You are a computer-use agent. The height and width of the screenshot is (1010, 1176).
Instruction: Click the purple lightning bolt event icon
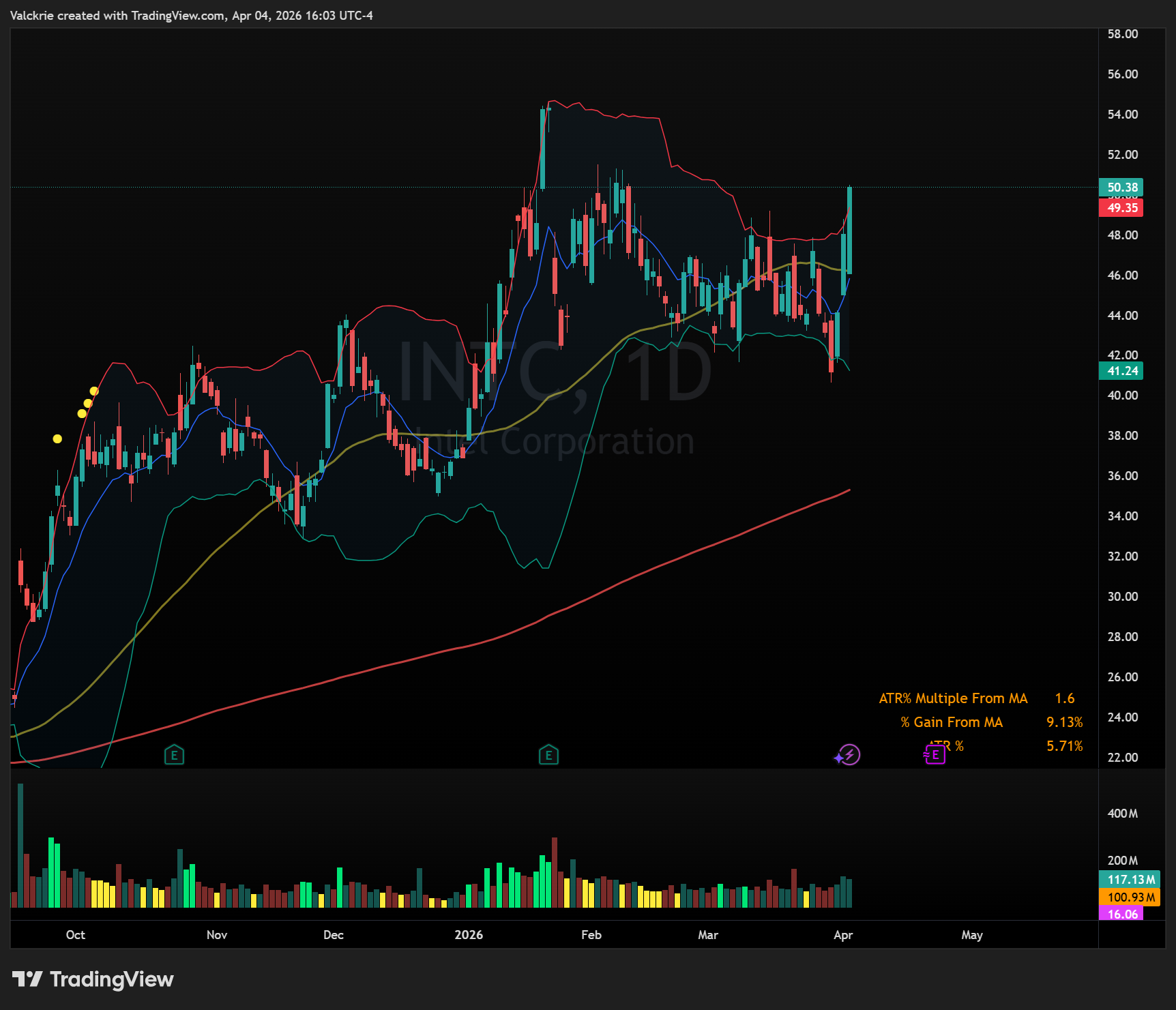click(x=848, y=755)
